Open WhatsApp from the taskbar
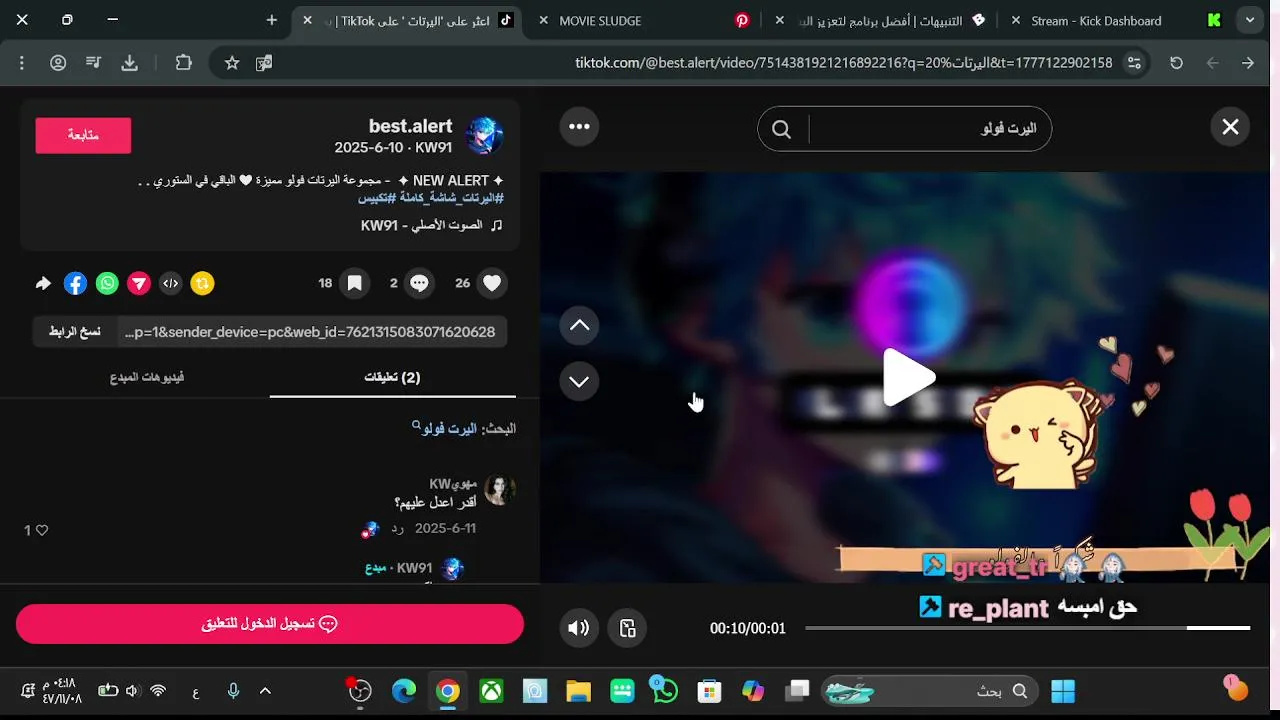Viewport: 1280px width, 720px height. pyautogui.click(x=665, y=691)
